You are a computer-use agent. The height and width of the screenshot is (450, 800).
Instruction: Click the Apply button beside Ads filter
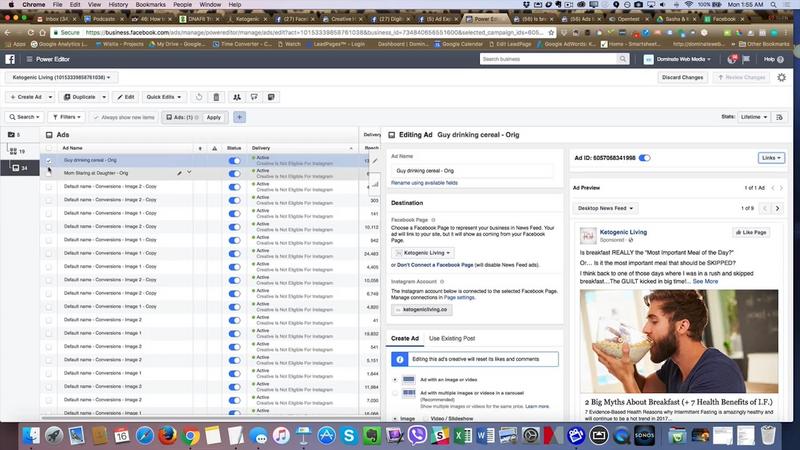coord(214,117)
